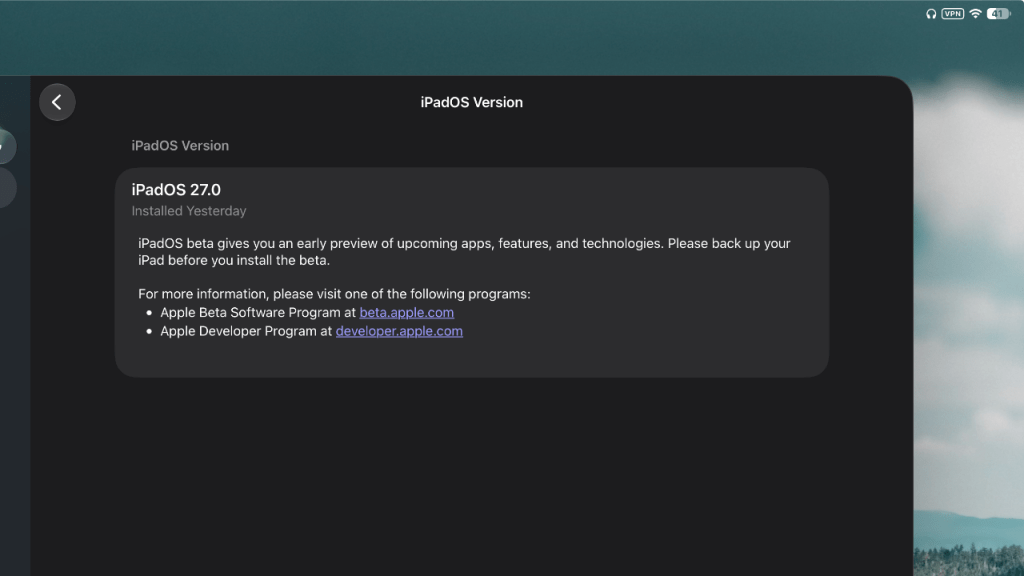Tap the Wi-Fi status icon
Viewport: 1024px width, 576px height.
tap(975, 14)
